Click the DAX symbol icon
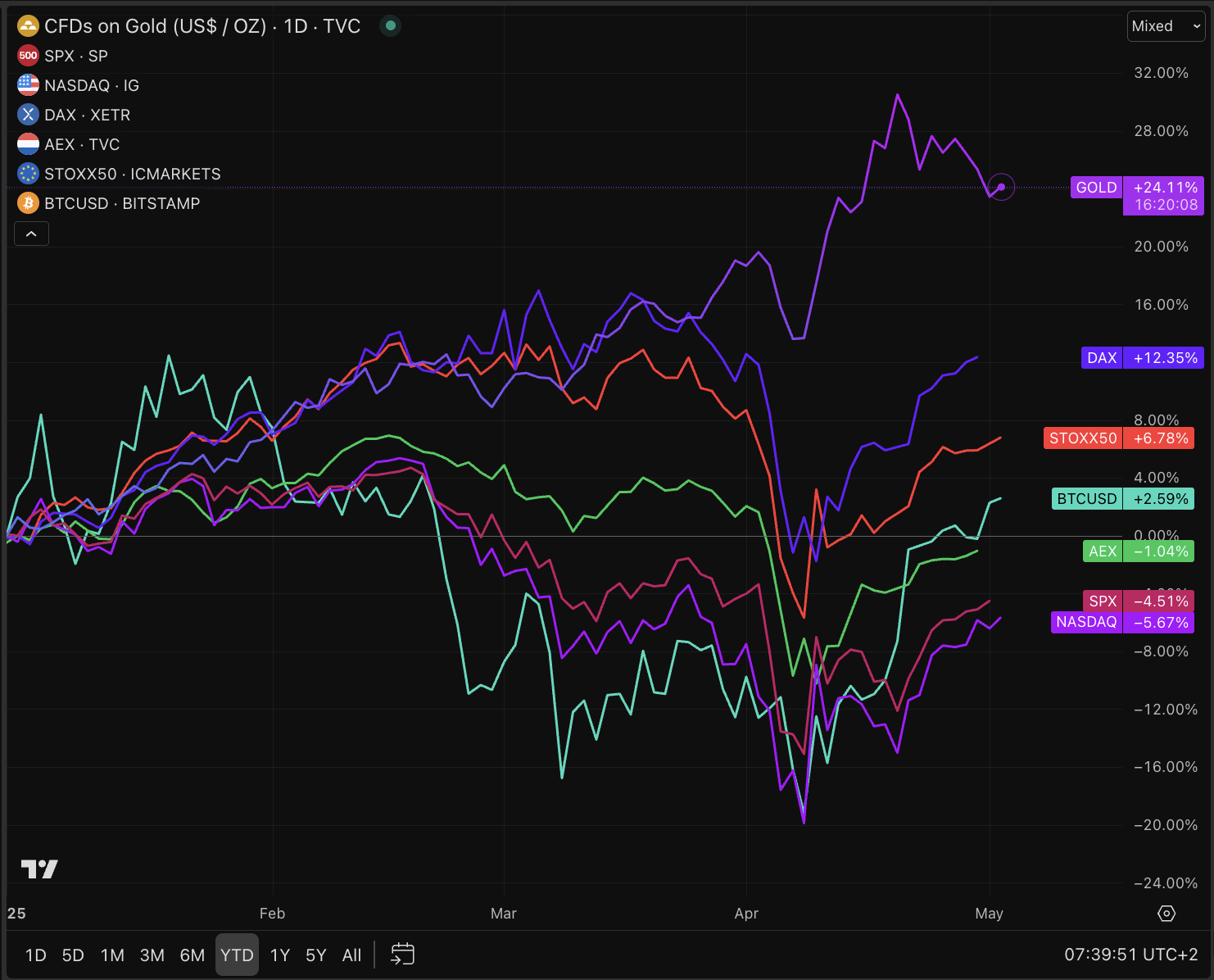 28,115
